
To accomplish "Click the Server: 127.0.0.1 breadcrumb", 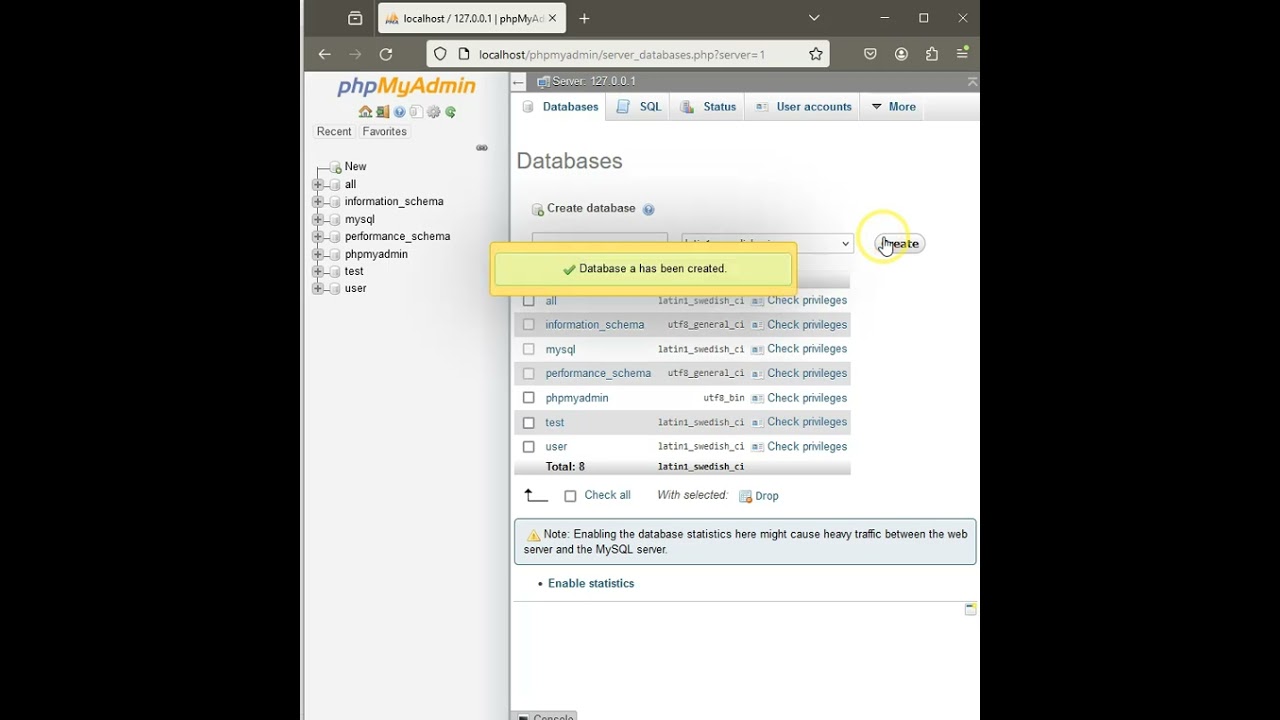I will pyautogui.click(x=594, y=82).
